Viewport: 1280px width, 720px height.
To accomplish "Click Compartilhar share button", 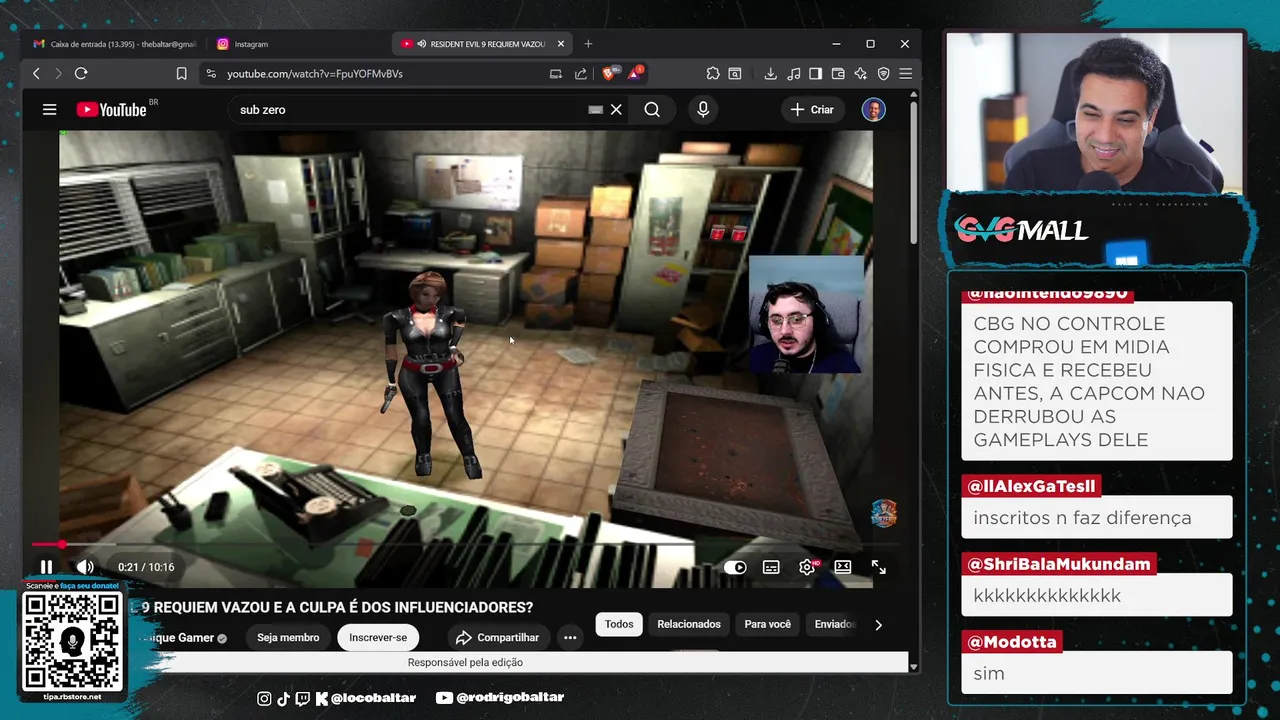I will coord(497,638).
